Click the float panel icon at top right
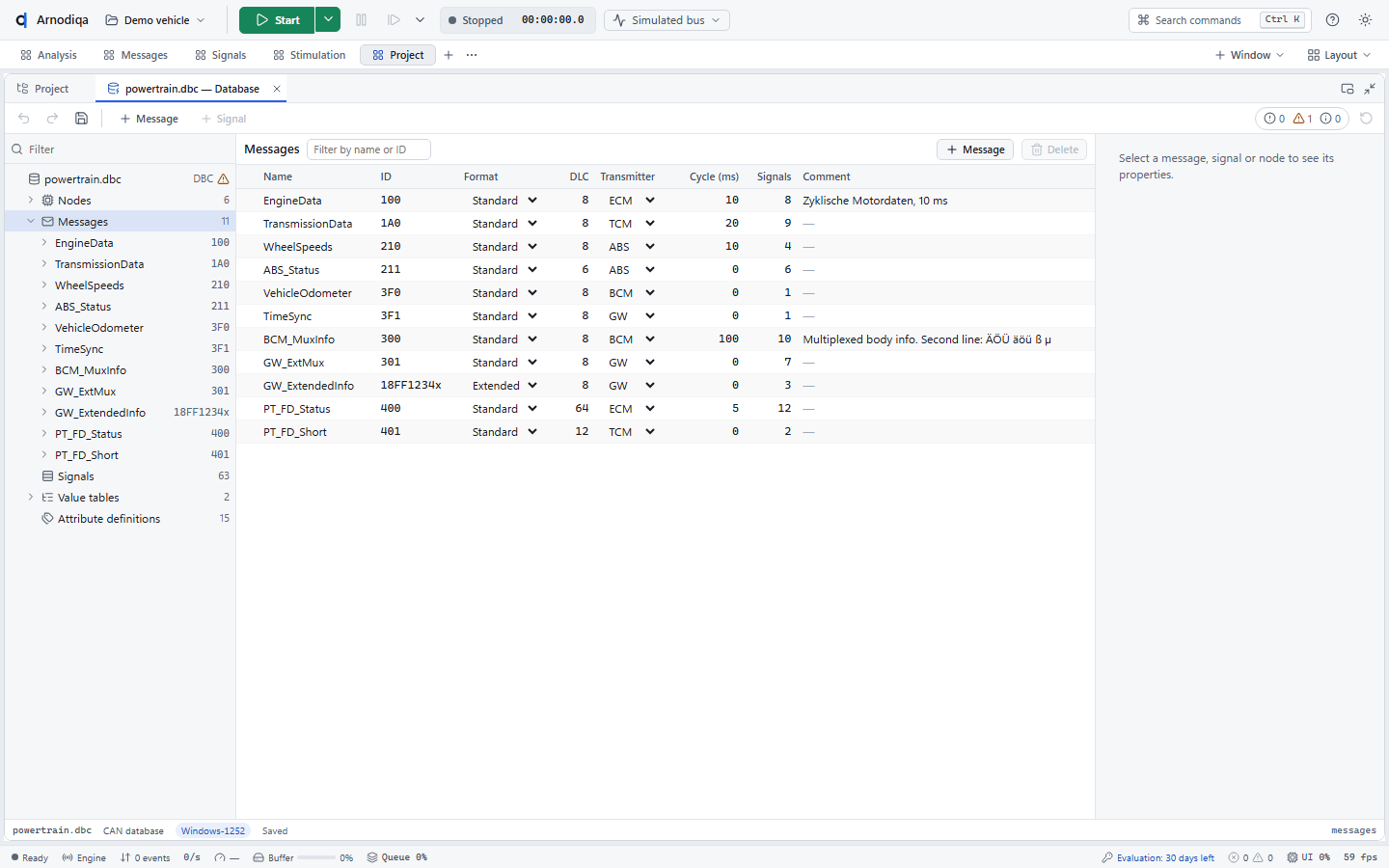1389x868 pixels. point(1348,89)
